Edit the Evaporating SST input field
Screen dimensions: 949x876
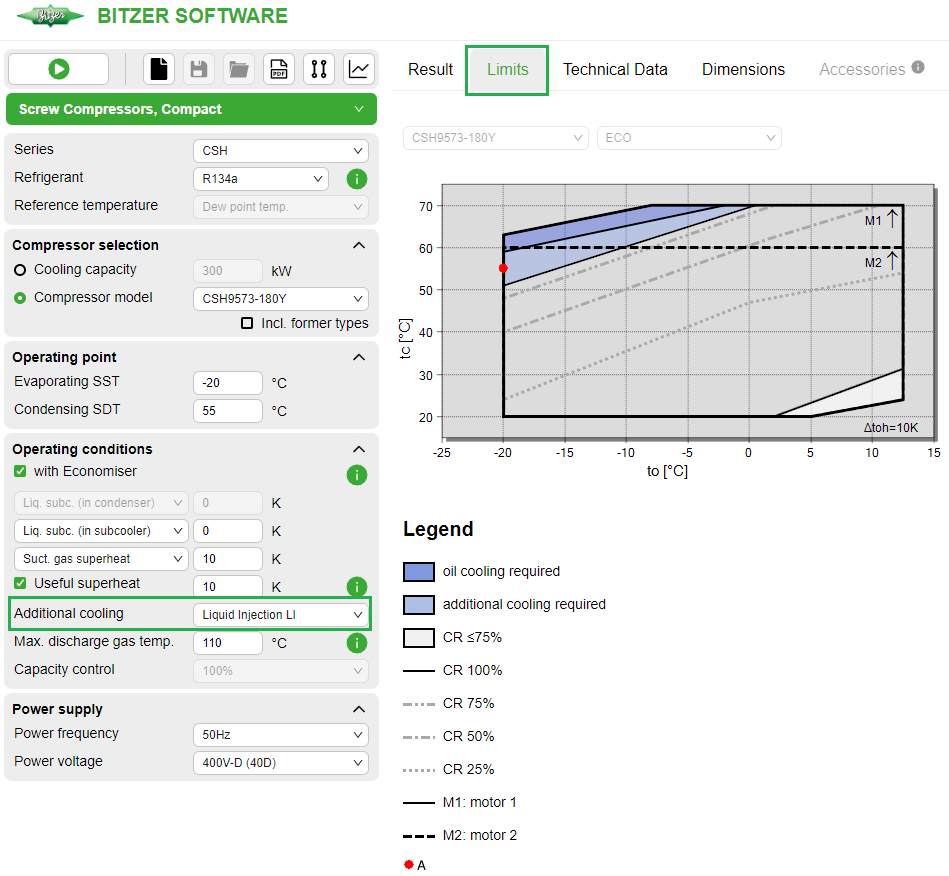pos(227,382)
